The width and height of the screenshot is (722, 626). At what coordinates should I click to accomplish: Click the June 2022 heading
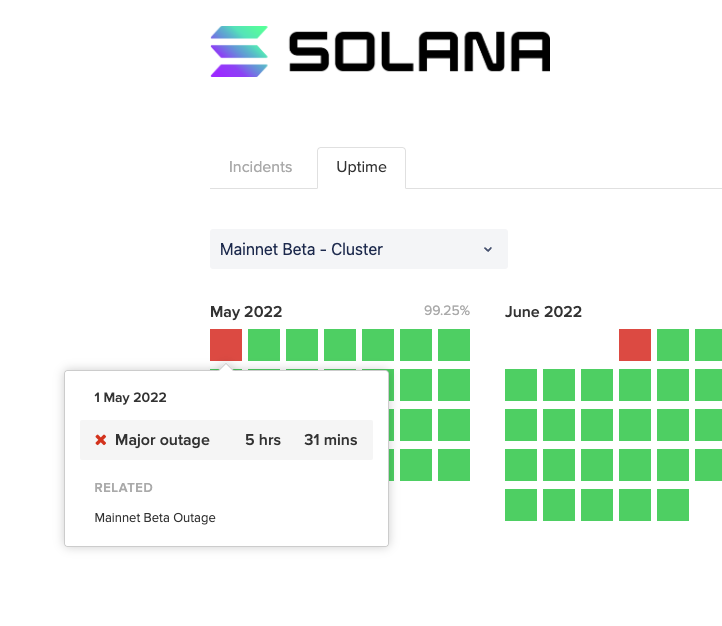[543, 312]
